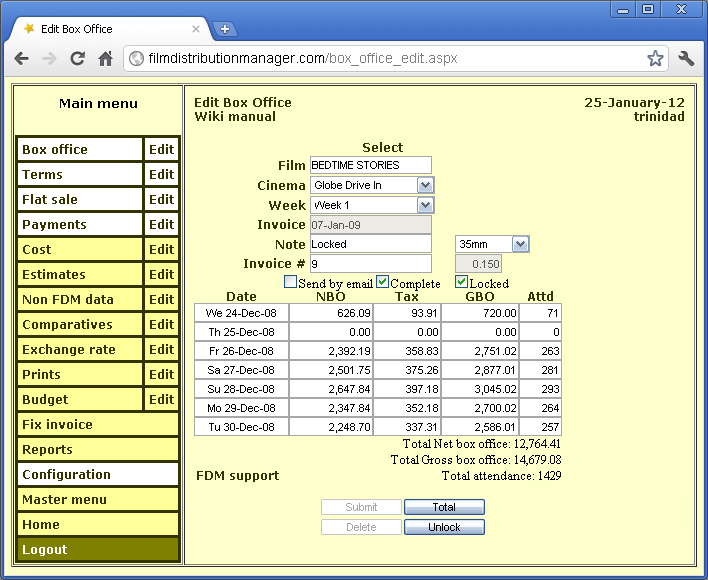The width and height of the screenshot is (708, 580).
Task: Open the Wiki manual link
Action: [235, 117]
